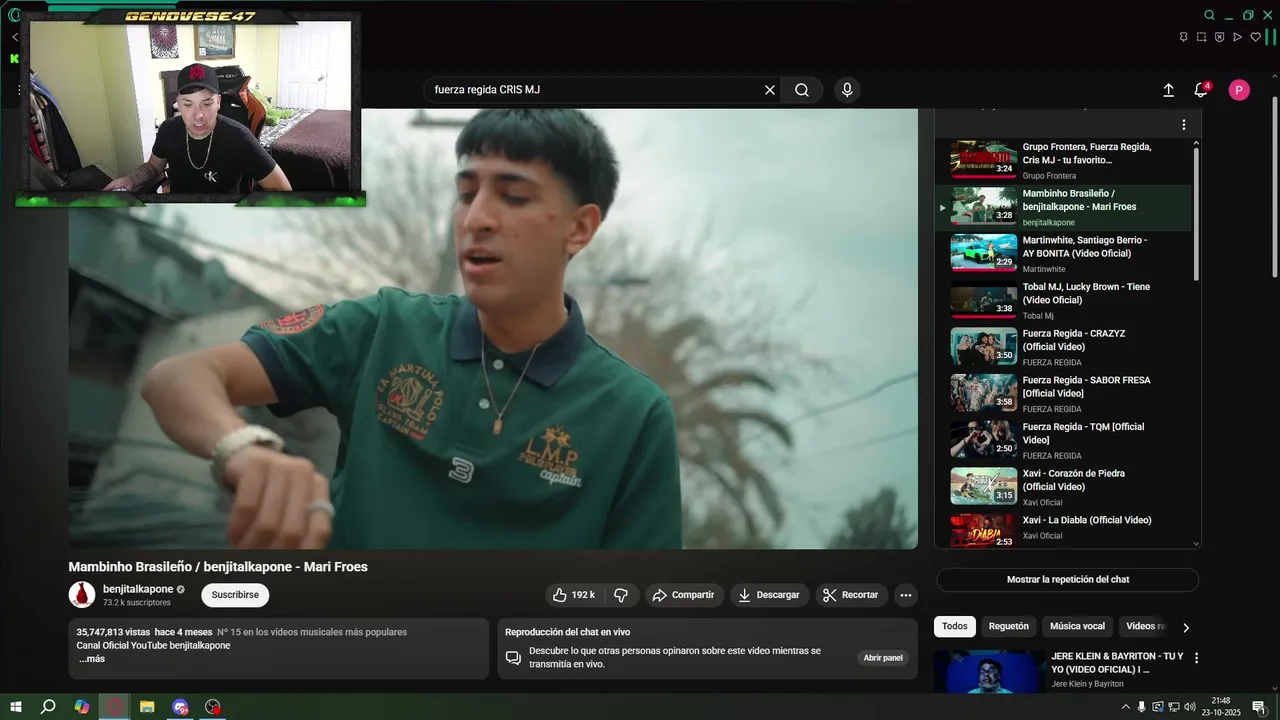Screen dimensions: 1280x720
Task: Select the Reguetón filter chip
Action: (x=1008, y=626)
